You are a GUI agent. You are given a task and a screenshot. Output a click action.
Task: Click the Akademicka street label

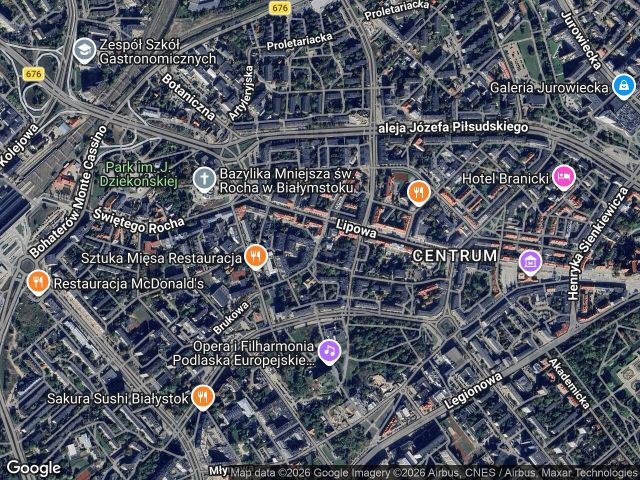(569, 384)
